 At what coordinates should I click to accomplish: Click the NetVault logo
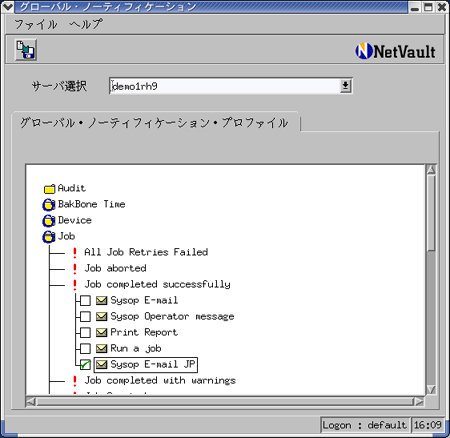pos(395,52)
